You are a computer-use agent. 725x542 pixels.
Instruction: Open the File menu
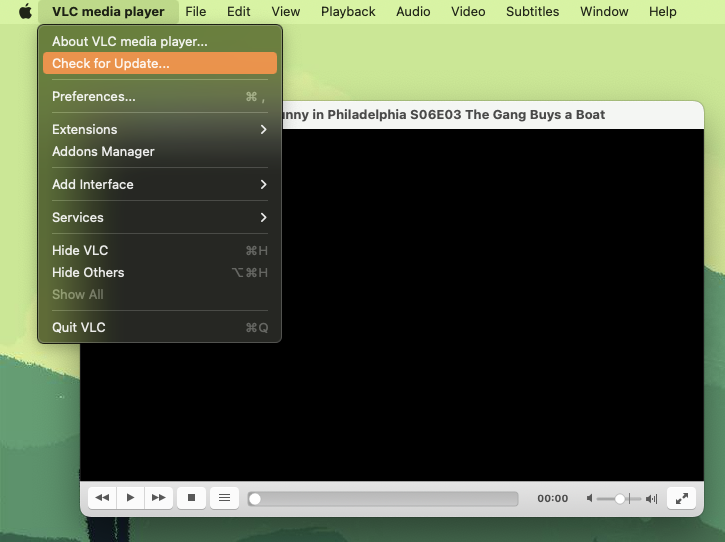tap(196, 11)
